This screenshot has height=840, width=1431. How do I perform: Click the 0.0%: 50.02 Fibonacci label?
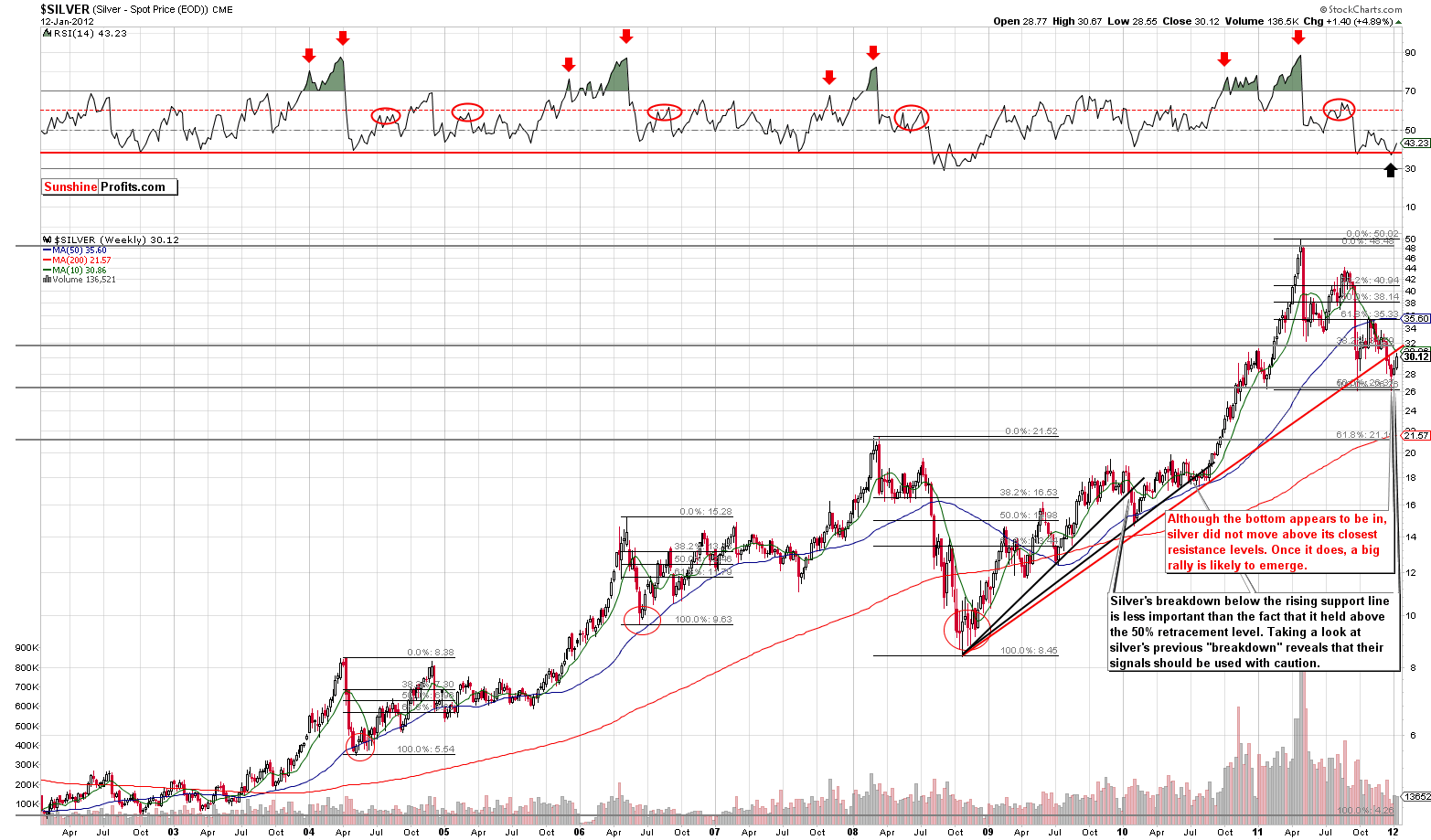(1372, 234)
